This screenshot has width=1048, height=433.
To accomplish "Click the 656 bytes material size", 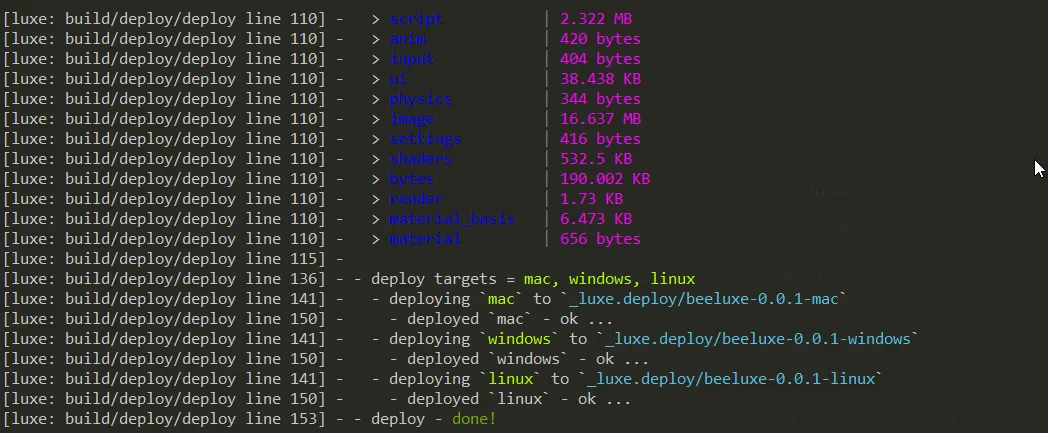I will tap(600, 239).
